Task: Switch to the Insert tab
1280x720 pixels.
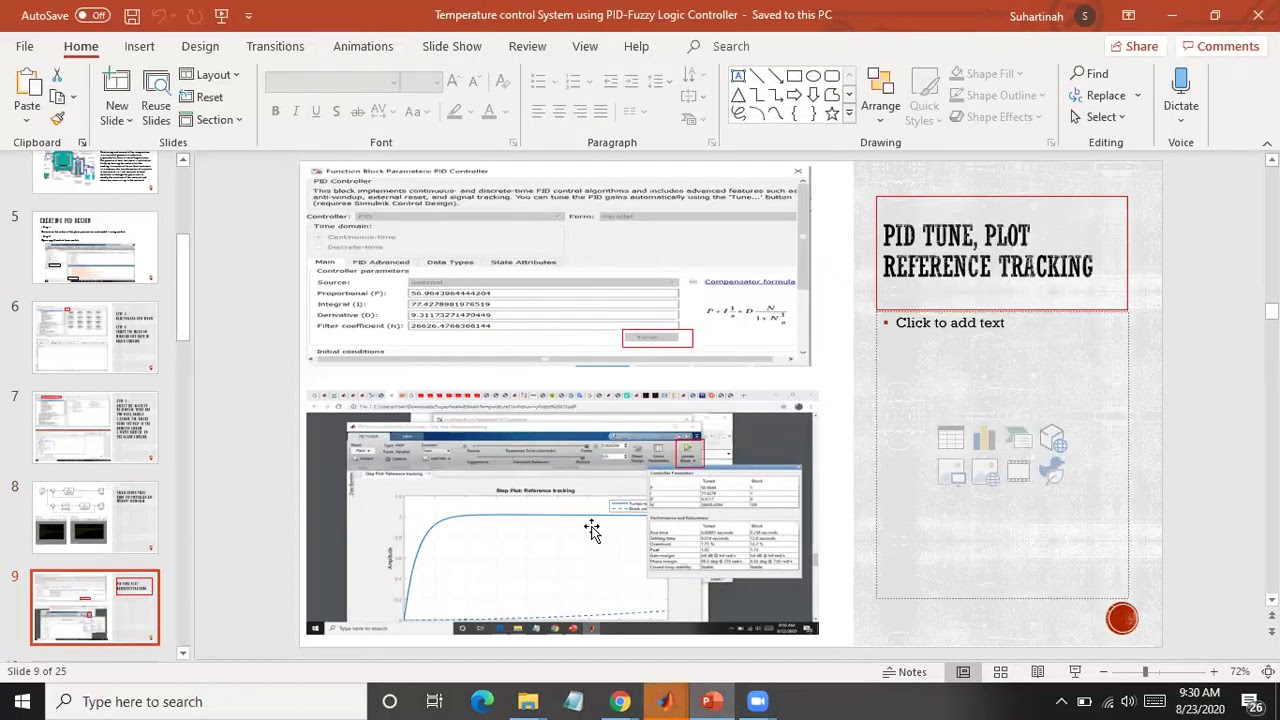Action: (x=139, y=46)
